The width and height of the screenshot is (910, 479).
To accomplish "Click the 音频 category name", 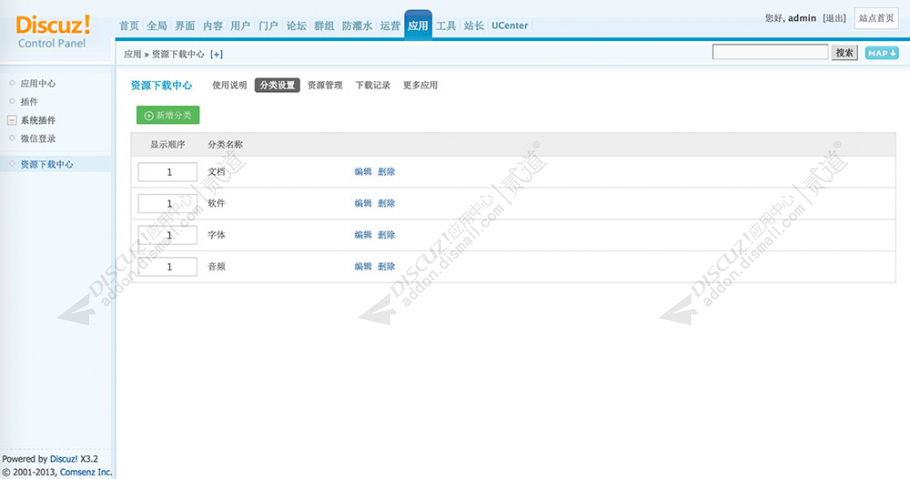I will click(x=216, y=266).
